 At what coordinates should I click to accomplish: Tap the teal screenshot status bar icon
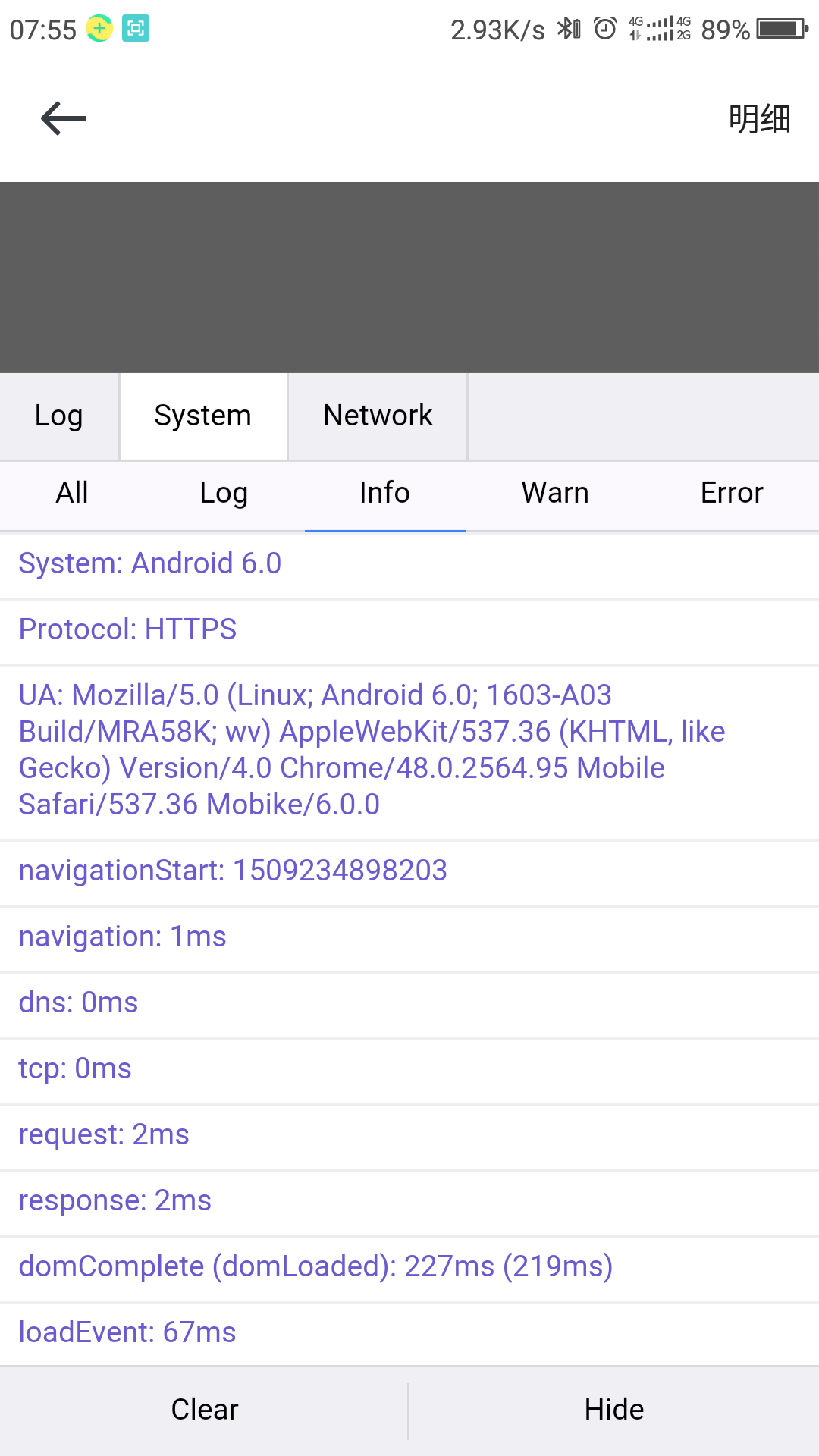click(136, 29)
